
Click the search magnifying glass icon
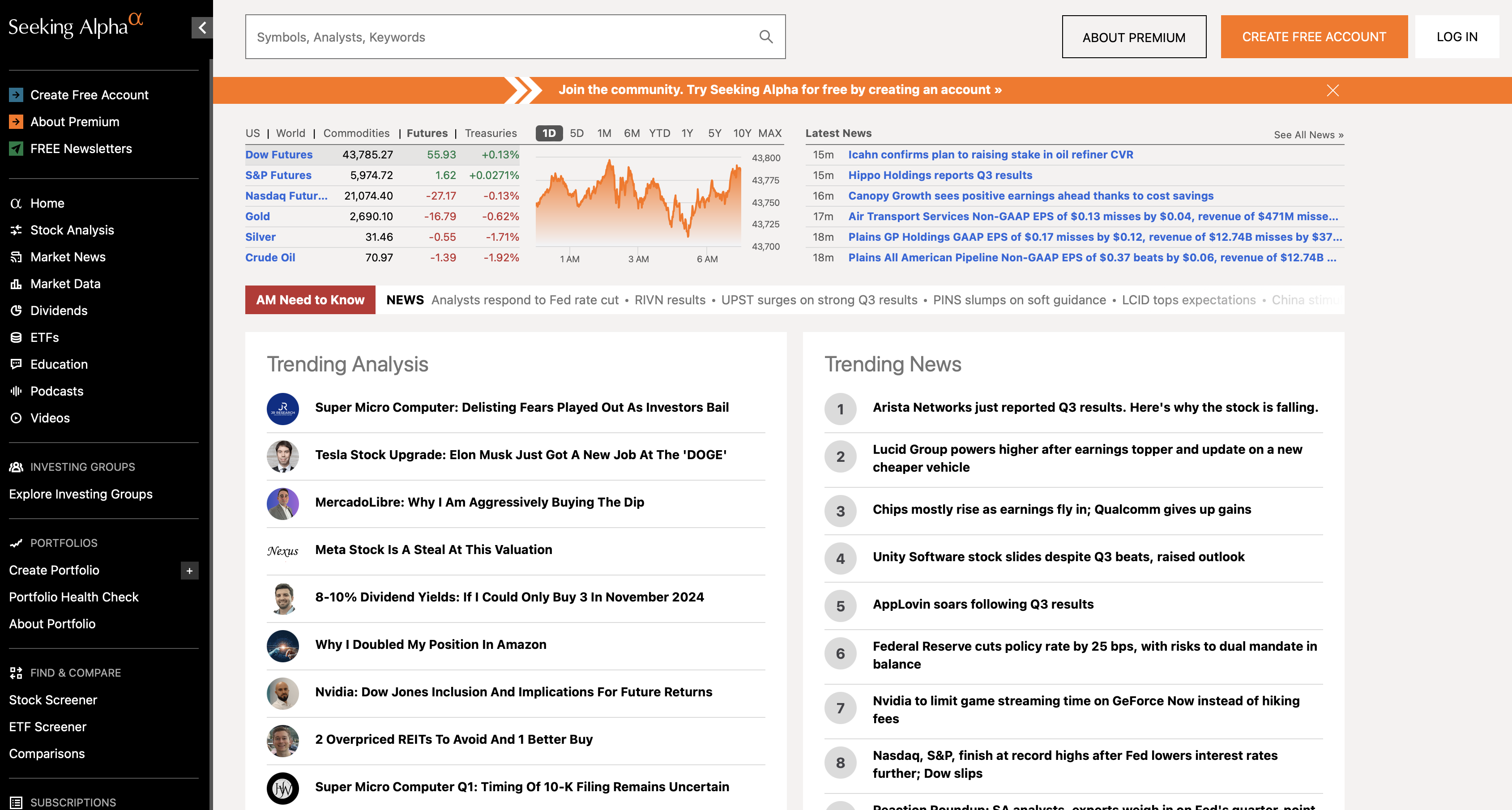[765, 37]
